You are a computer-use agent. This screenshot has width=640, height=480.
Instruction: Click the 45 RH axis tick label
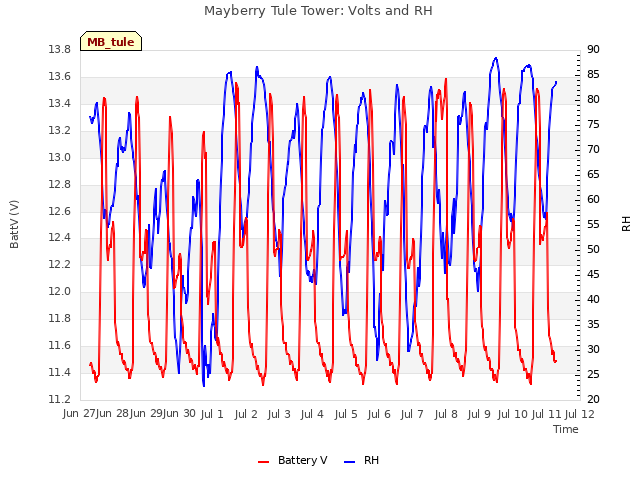[593, 274]
